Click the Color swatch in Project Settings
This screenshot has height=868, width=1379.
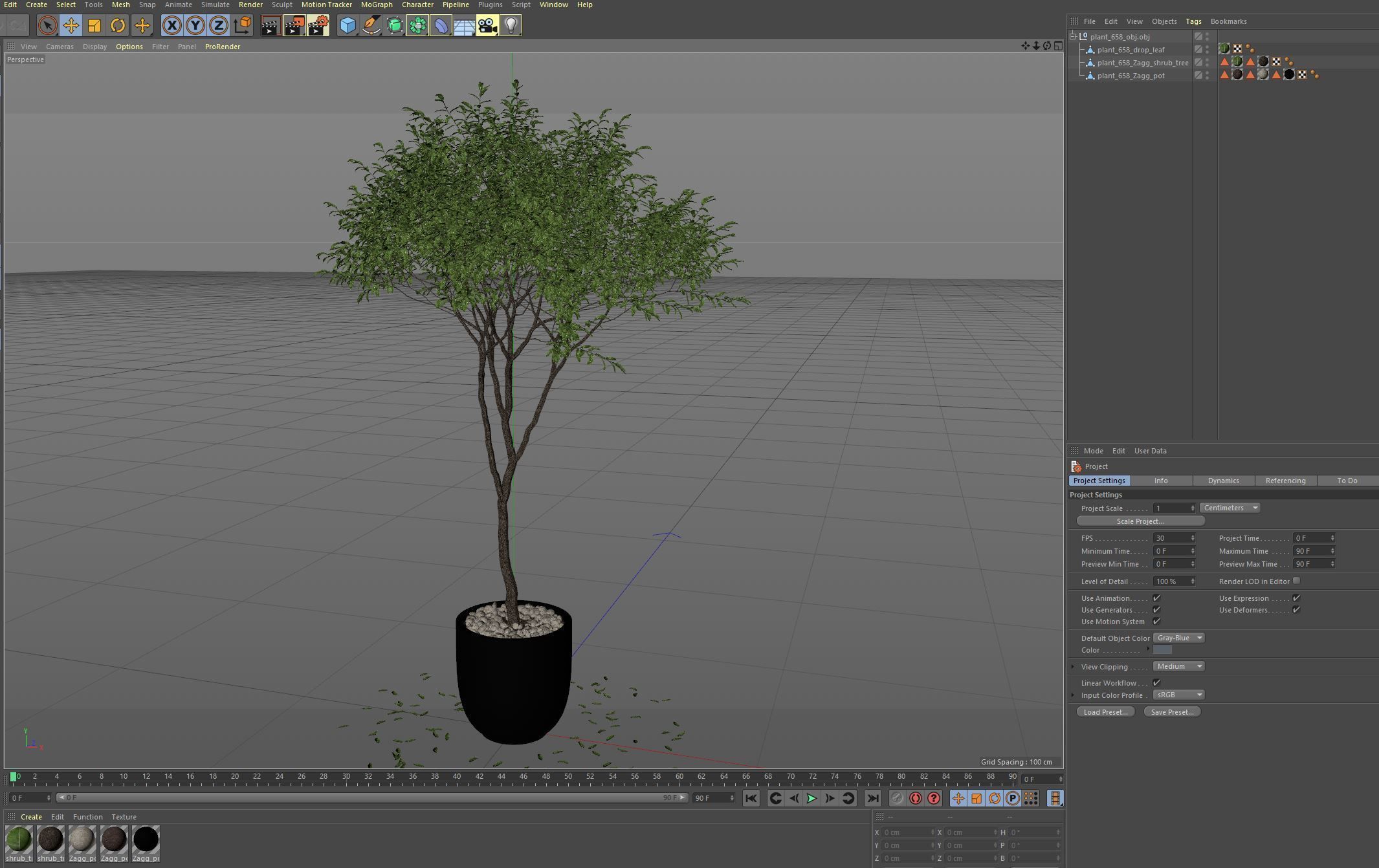1162,650
